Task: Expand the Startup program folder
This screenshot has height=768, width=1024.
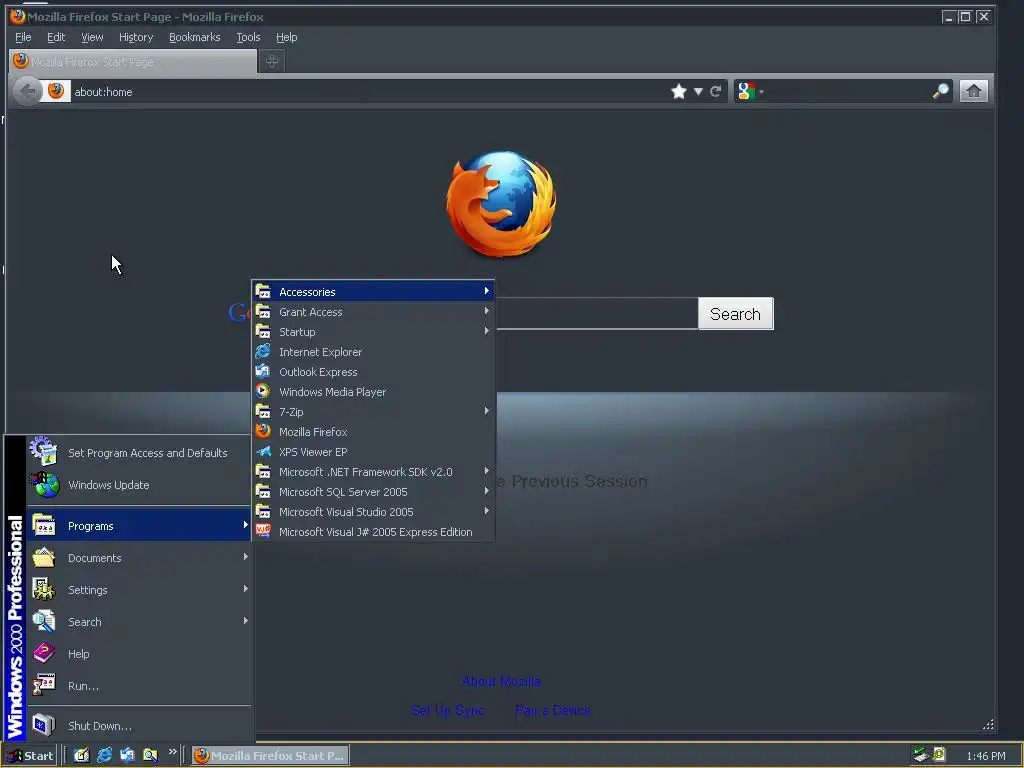Action: tap(373, 332)
